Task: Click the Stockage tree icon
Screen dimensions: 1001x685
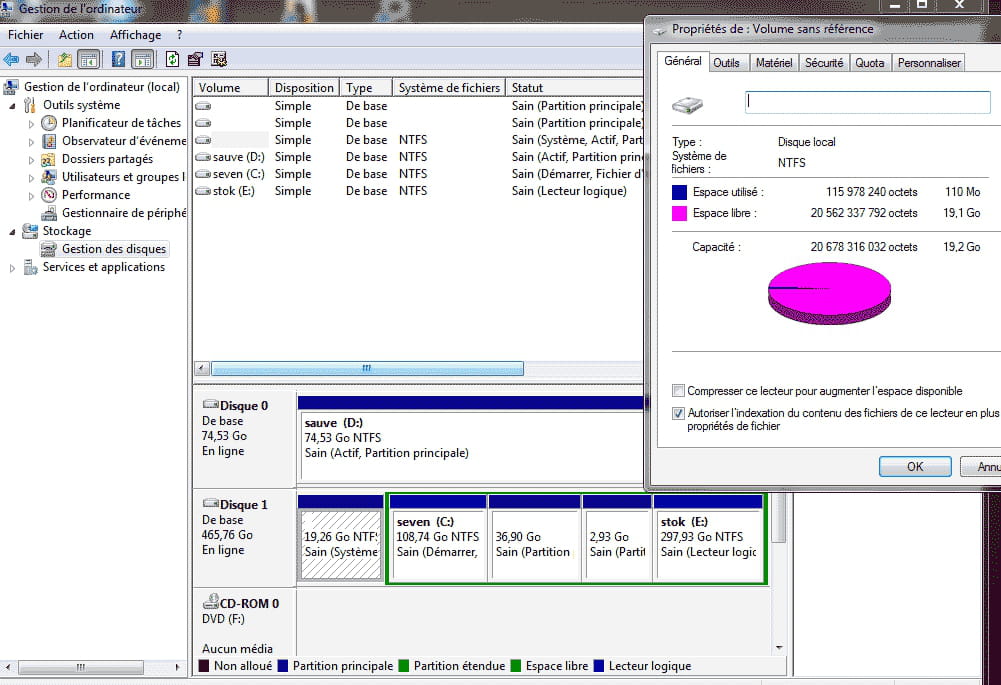Action: tap(30, 231)
